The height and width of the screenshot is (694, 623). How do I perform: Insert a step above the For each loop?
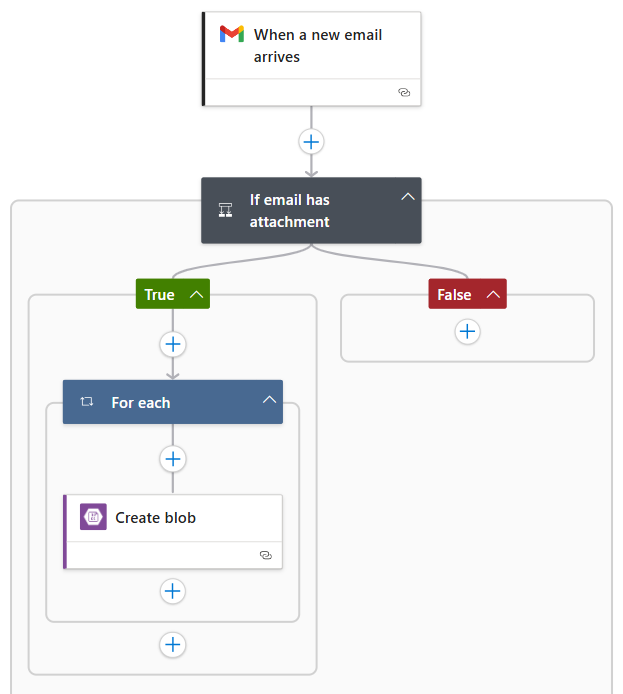point(173,344)
